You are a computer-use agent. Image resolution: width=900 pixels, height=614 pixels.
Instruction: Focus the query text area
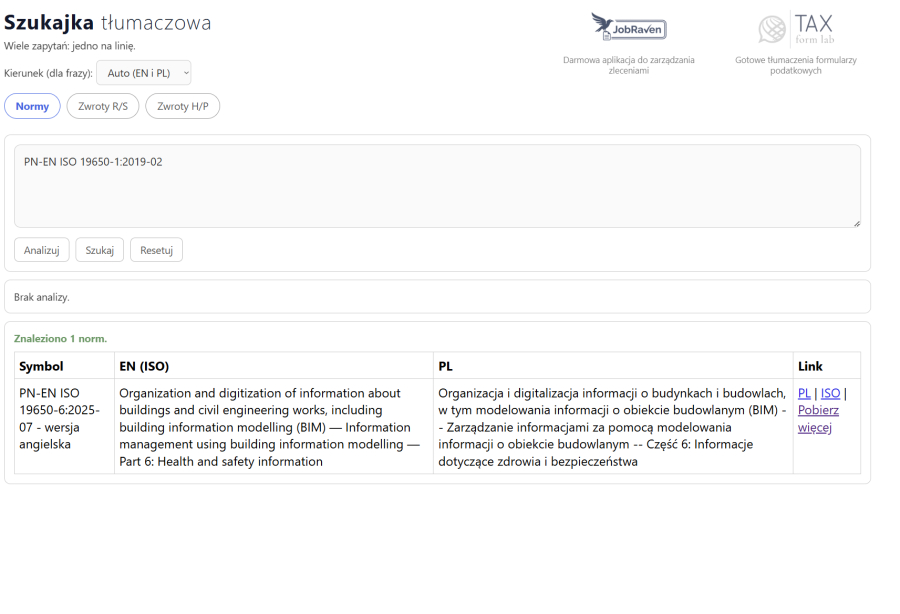436,186
